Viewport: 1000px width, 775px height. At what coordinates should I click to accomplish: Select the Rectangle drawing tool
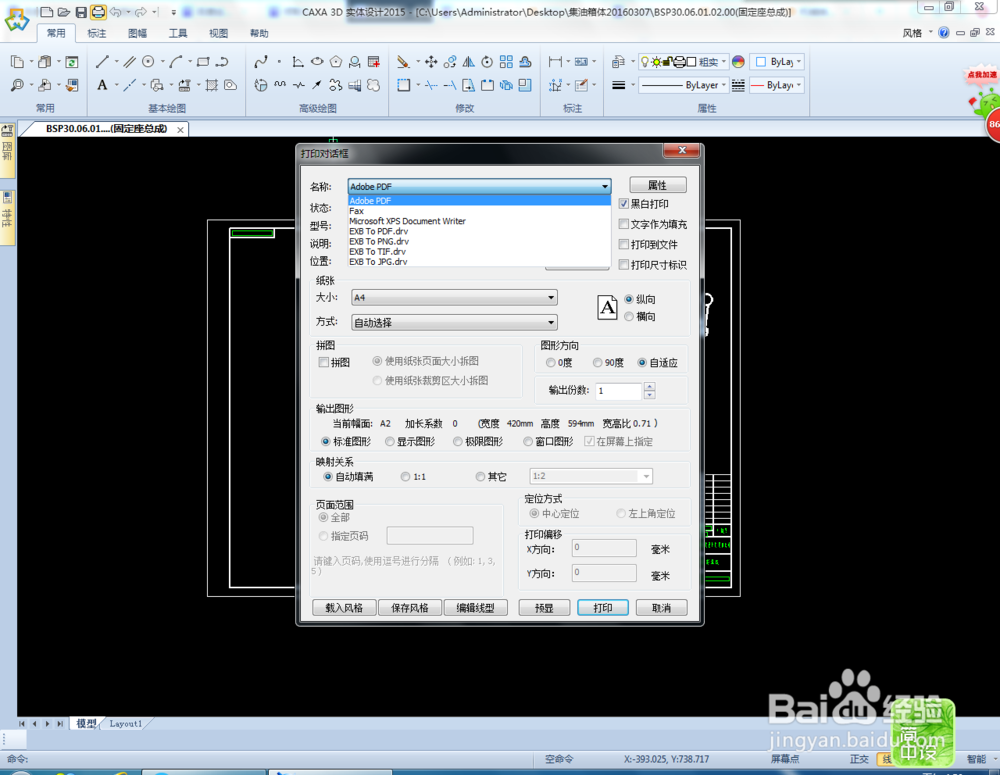pyautogui.click(x=203, y=62)
